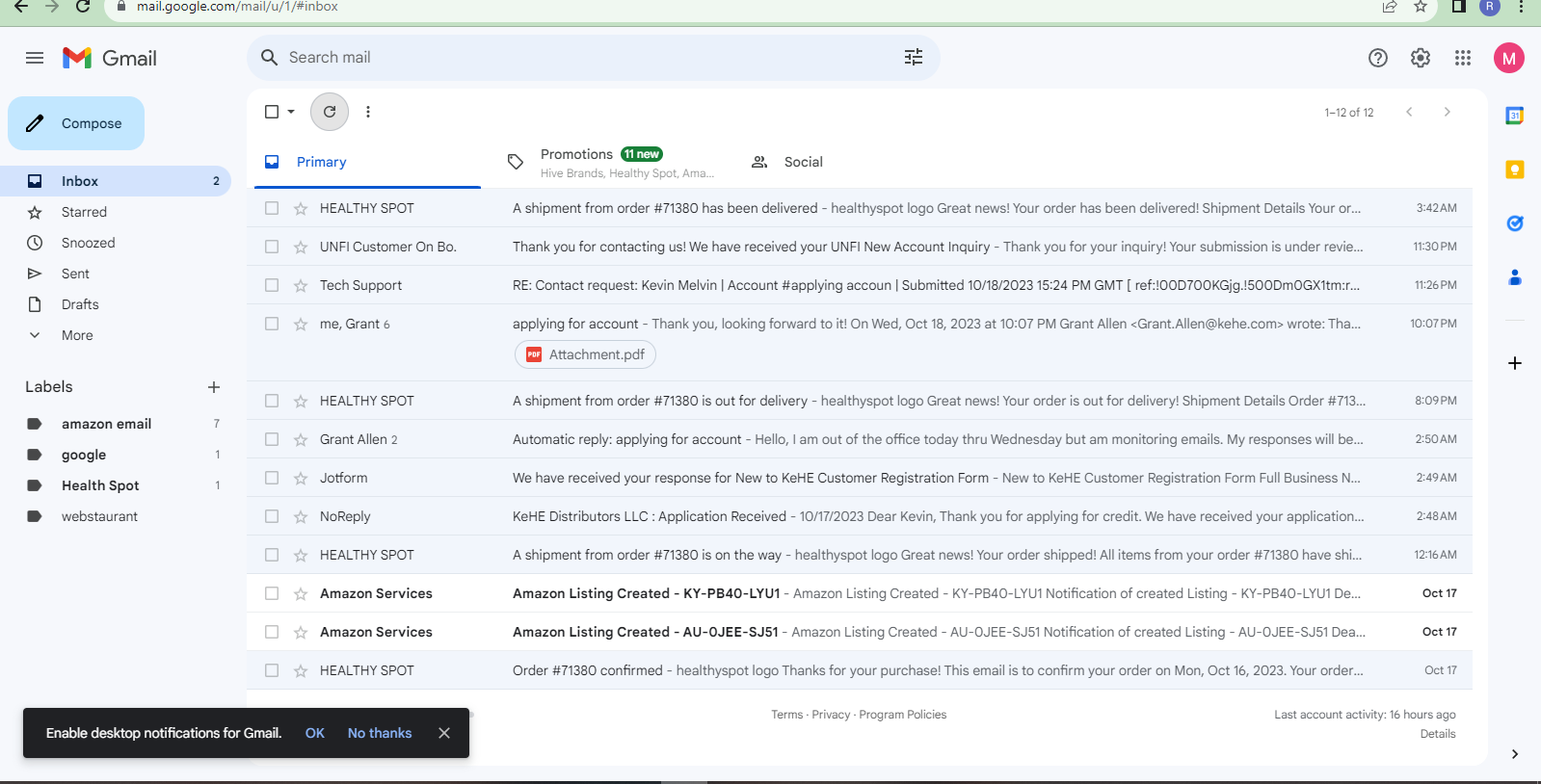Star the NoReply email
The image size is (1541, 784).
pos(301,516)
